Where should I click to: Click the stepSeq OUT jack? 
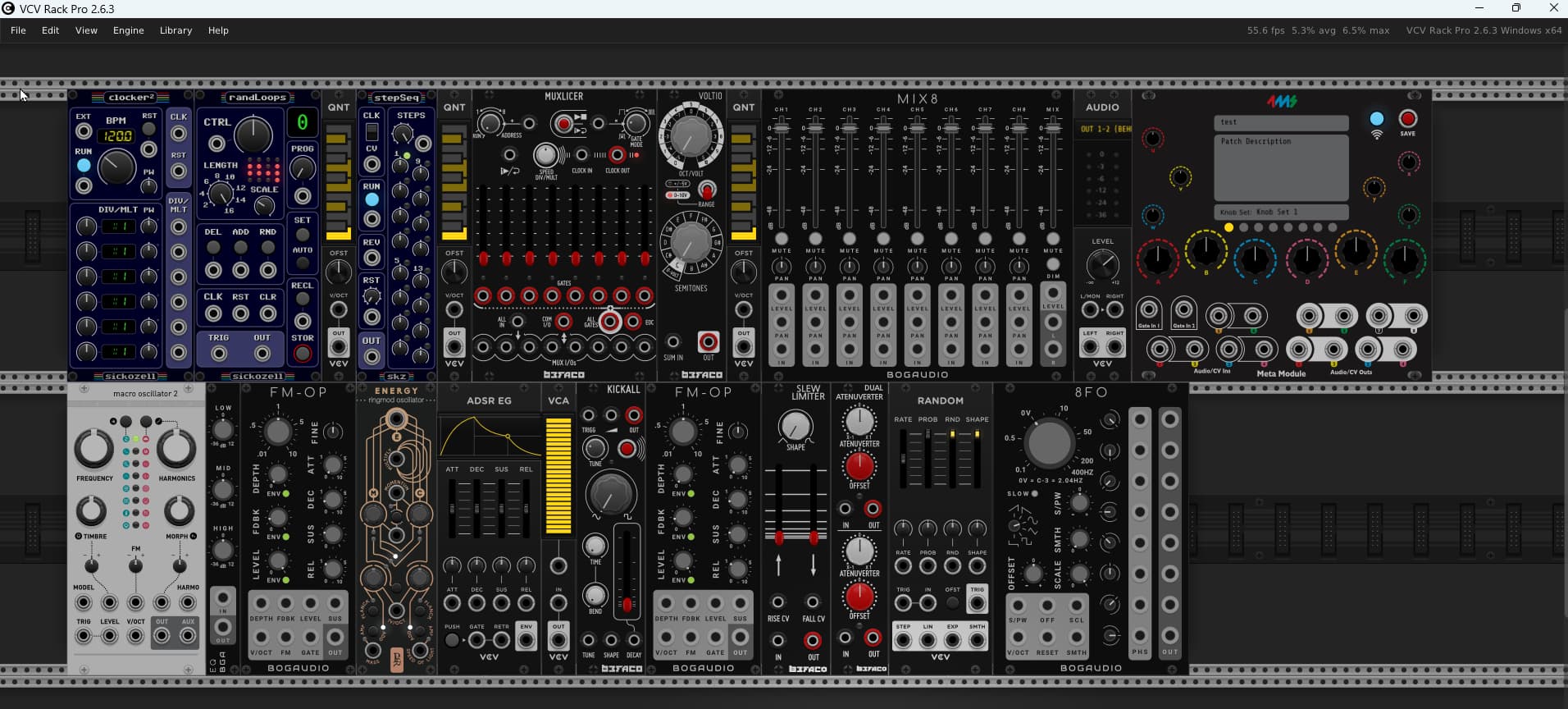371,357
